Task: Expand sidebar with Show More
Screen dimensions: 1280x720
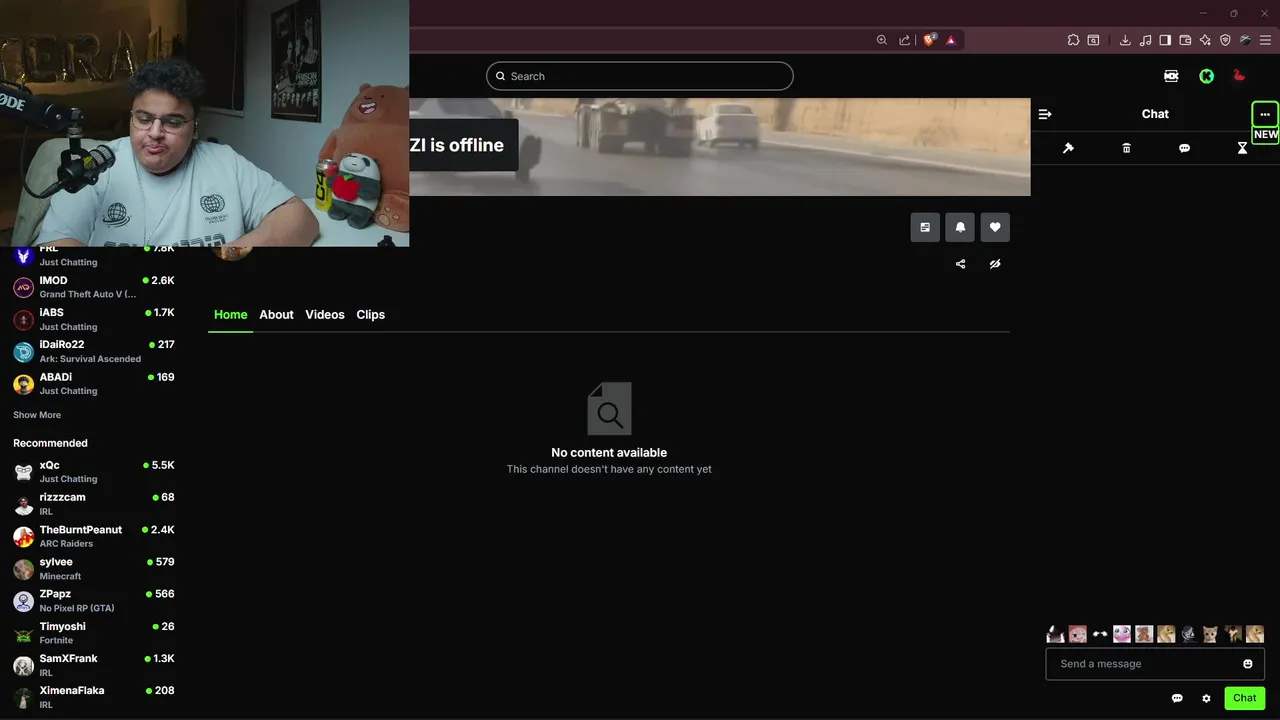Action: tap(37, 415)
